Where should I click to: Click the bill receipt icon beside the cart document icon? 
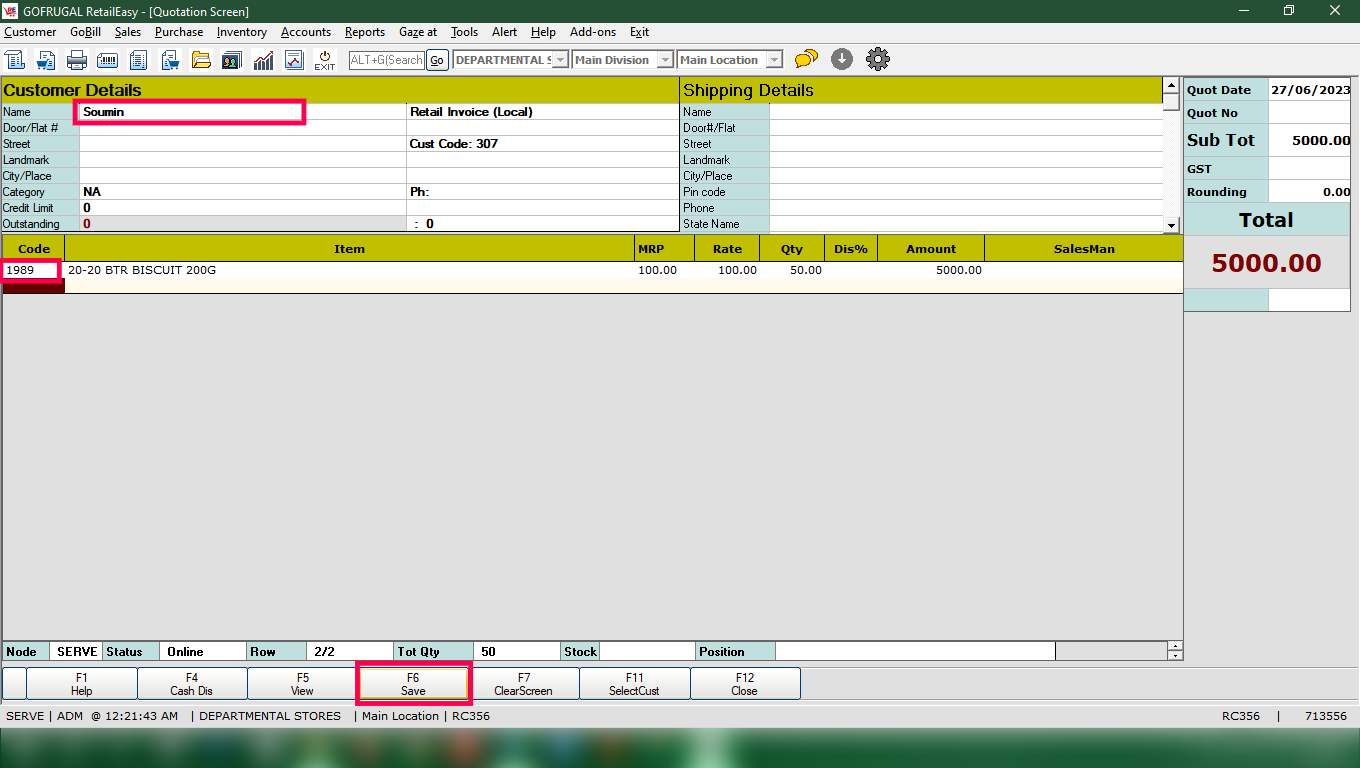point(15,60)
